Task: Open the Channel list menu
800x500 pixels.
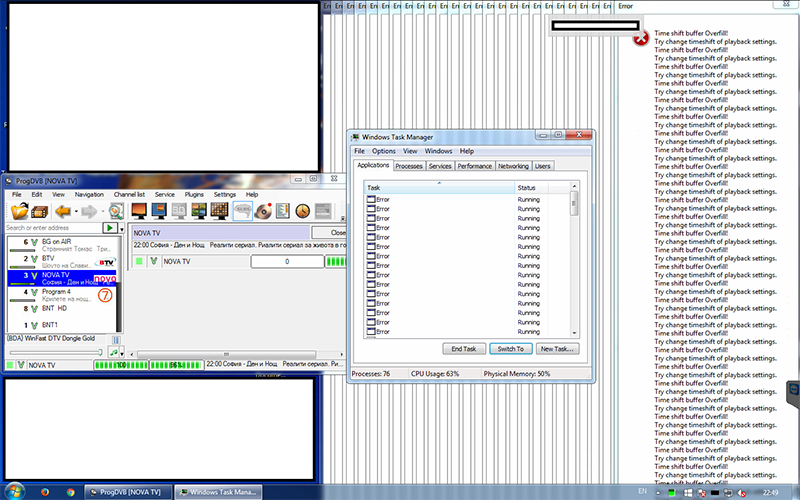Action: click(x=128, y=194)
